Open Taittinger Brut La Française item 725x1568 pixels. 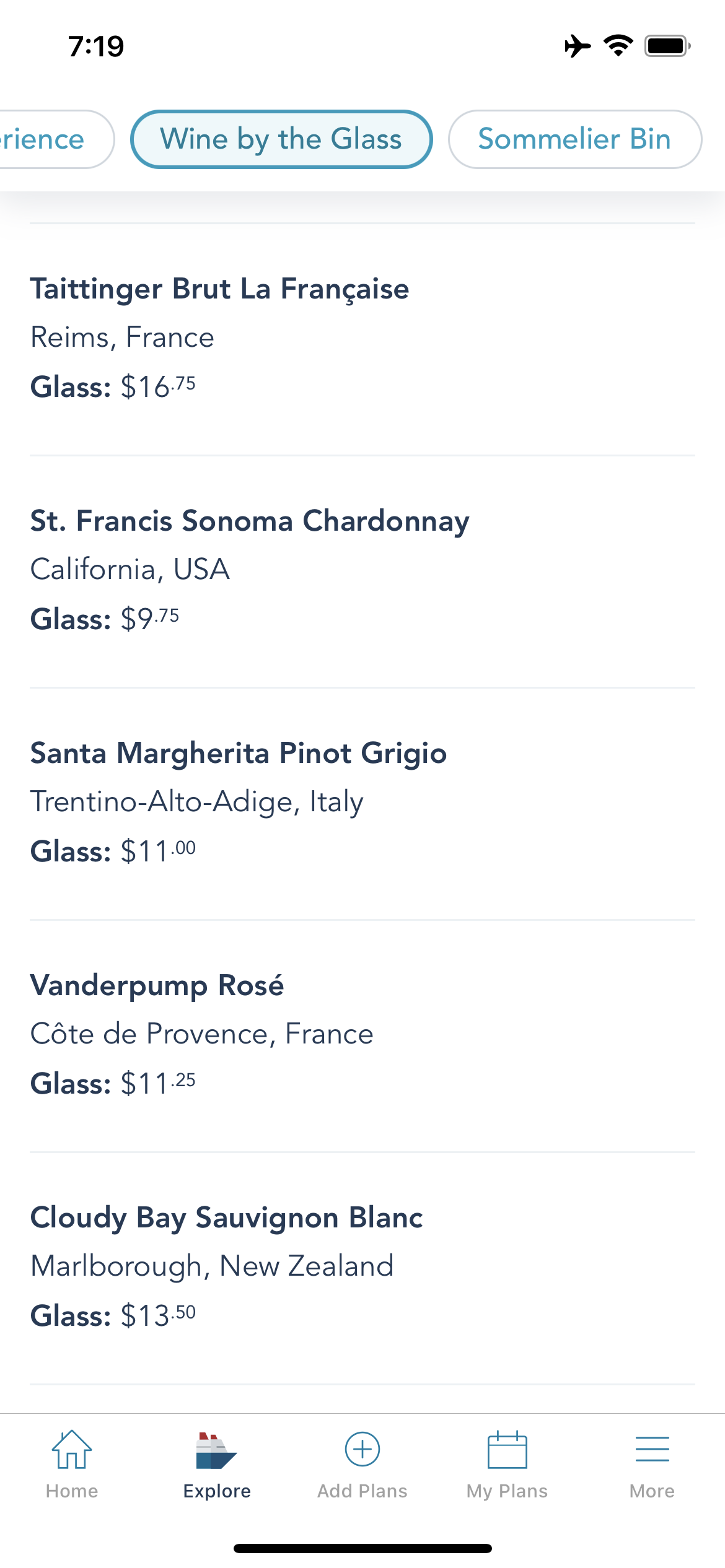[220, 289]
